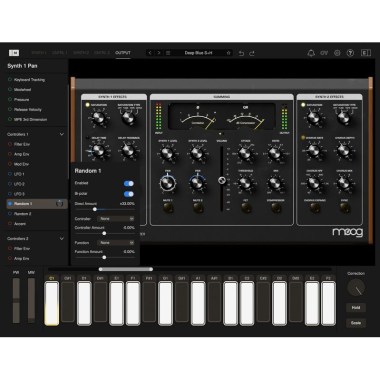
Task: Open the help question mark icon
Action: point(350,53)
